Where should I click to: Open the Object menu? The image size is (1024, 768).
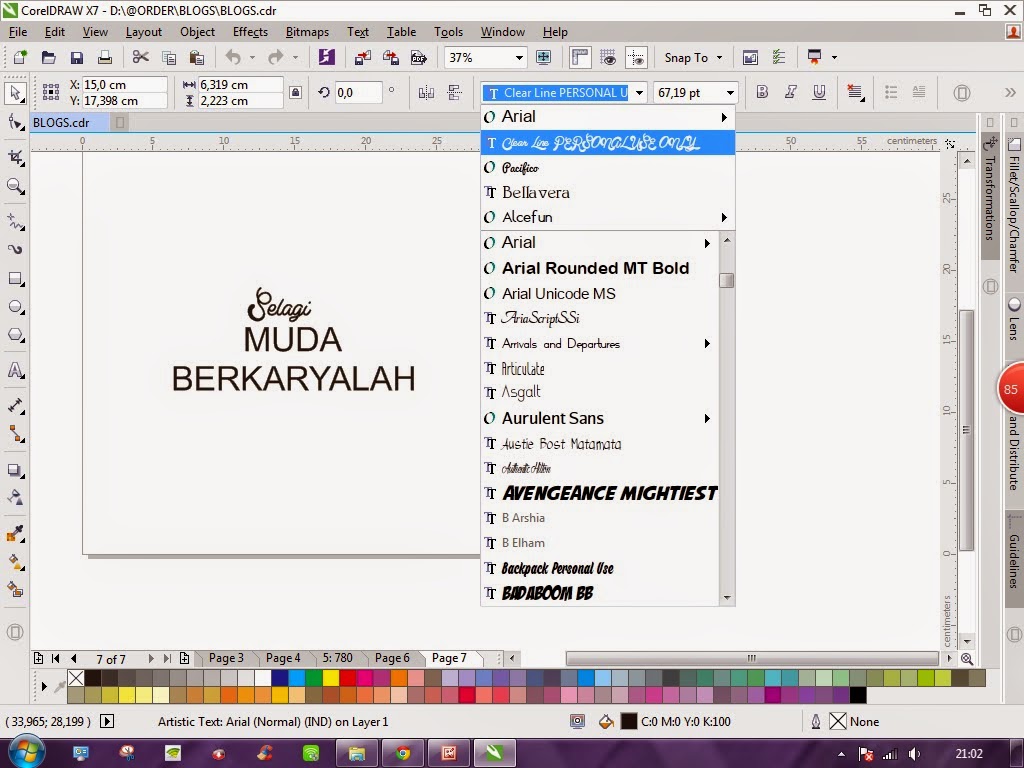[197, 31]
